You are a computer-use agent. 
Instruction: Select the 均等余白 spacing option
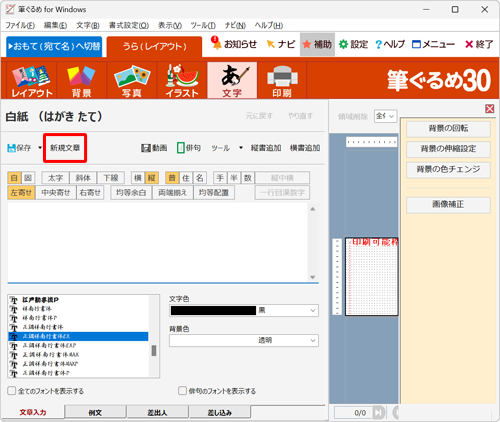(x=131, y=192)
